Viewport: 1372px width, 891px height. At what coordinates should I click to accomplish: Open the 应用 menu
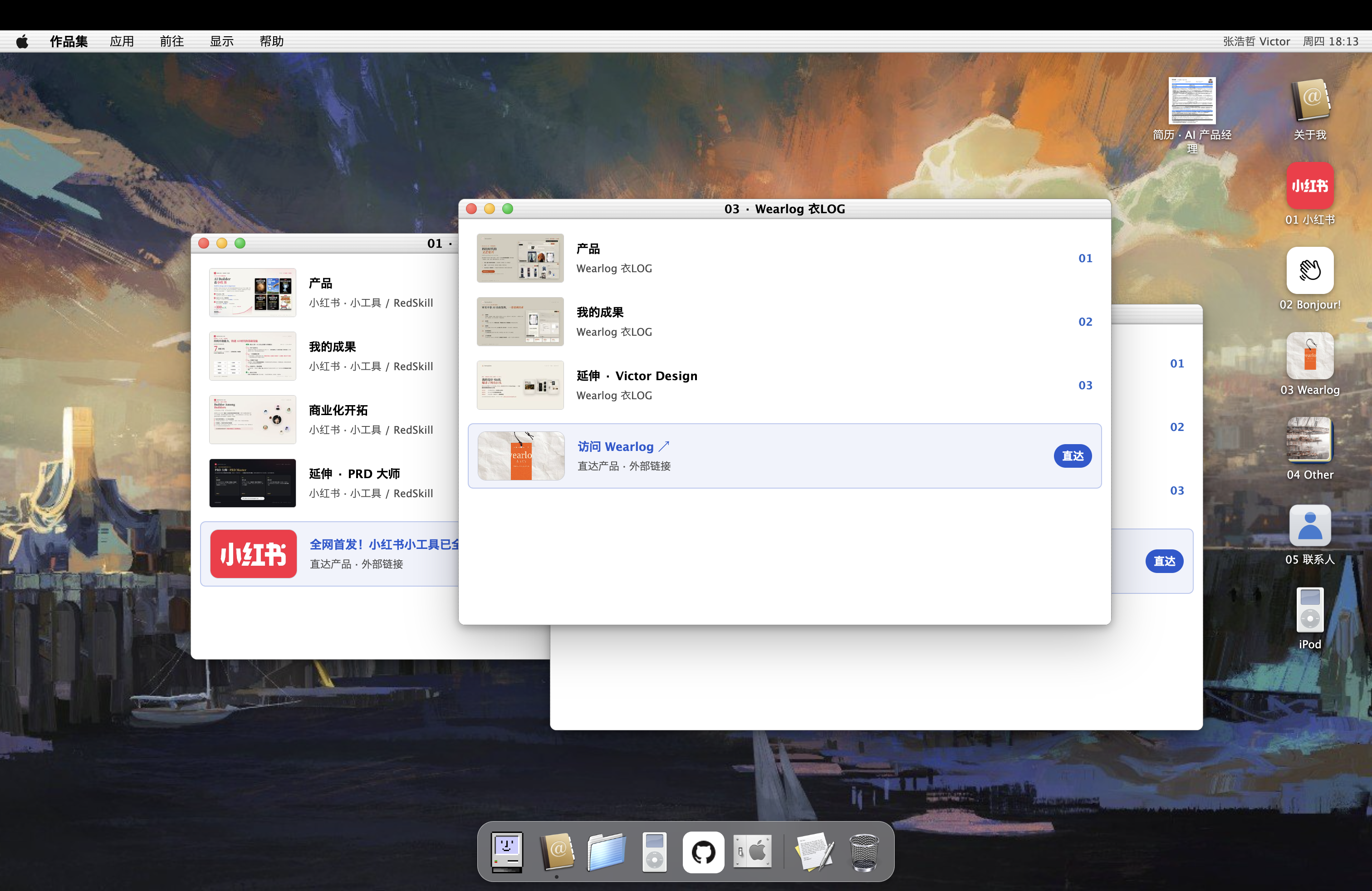pos(122,41)
